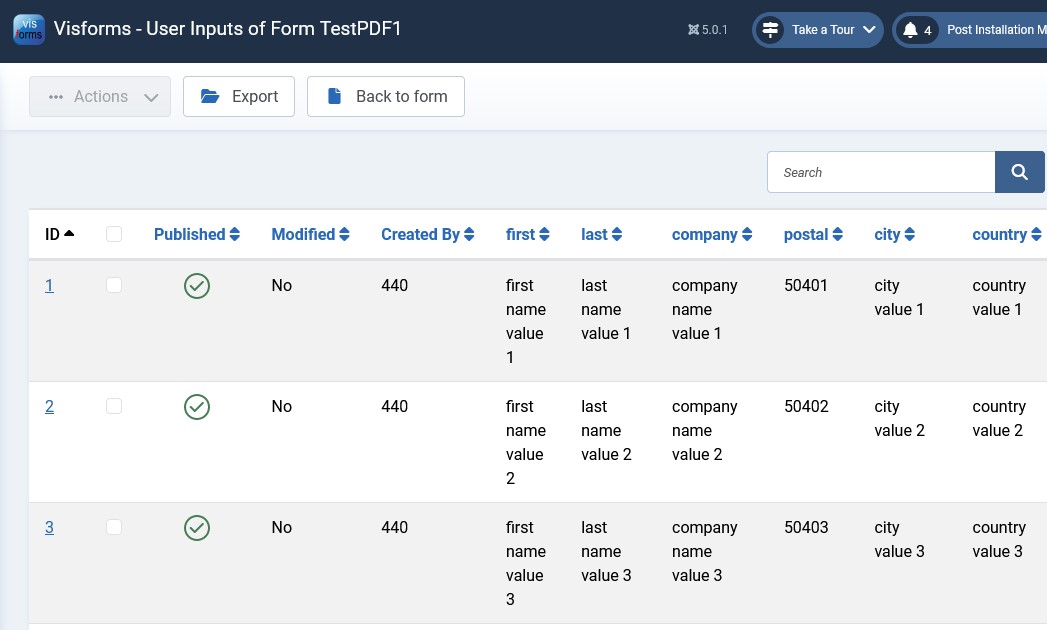Click the sort arrows on the Published column
This screenshot has height=630, width=1047.
click(x=234, y=233)
